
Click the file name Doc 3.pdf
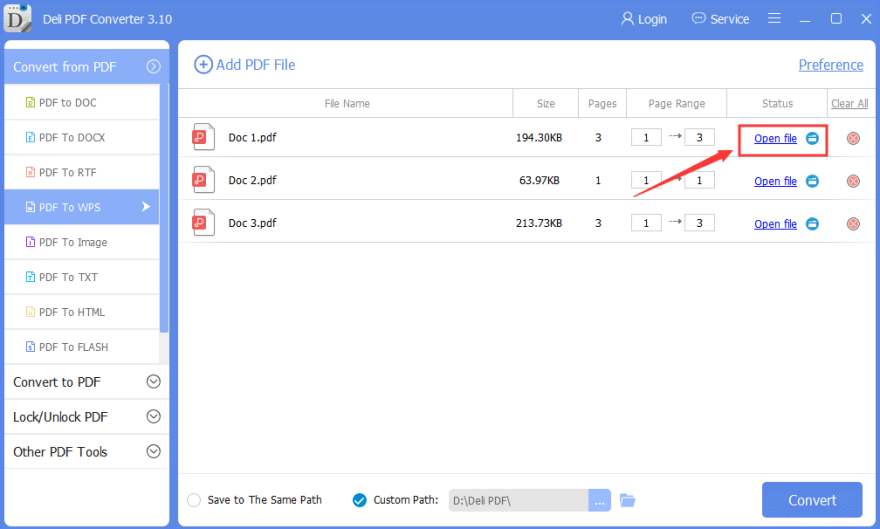(252, 223)
